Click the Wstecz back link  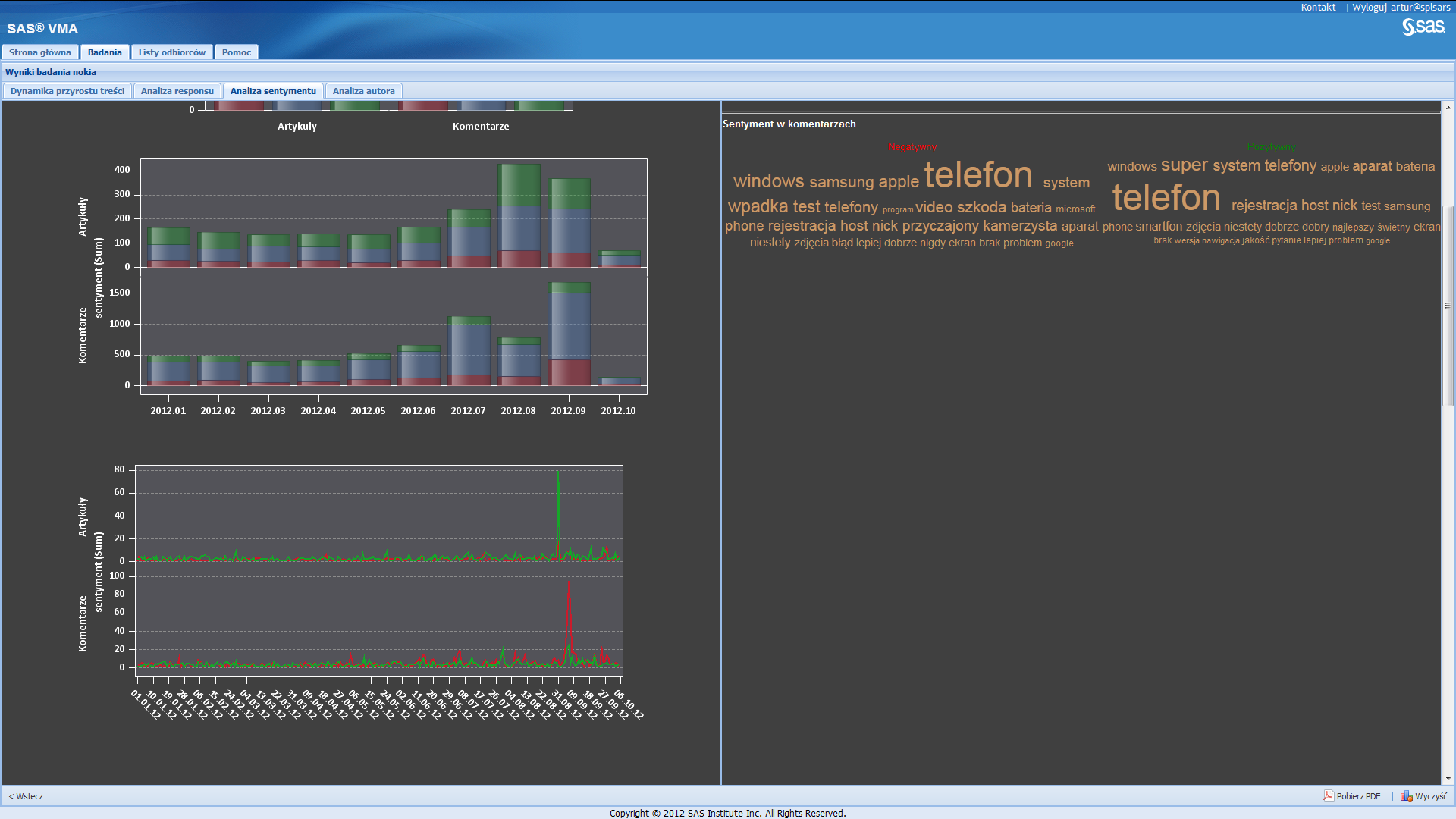(26, 796)
